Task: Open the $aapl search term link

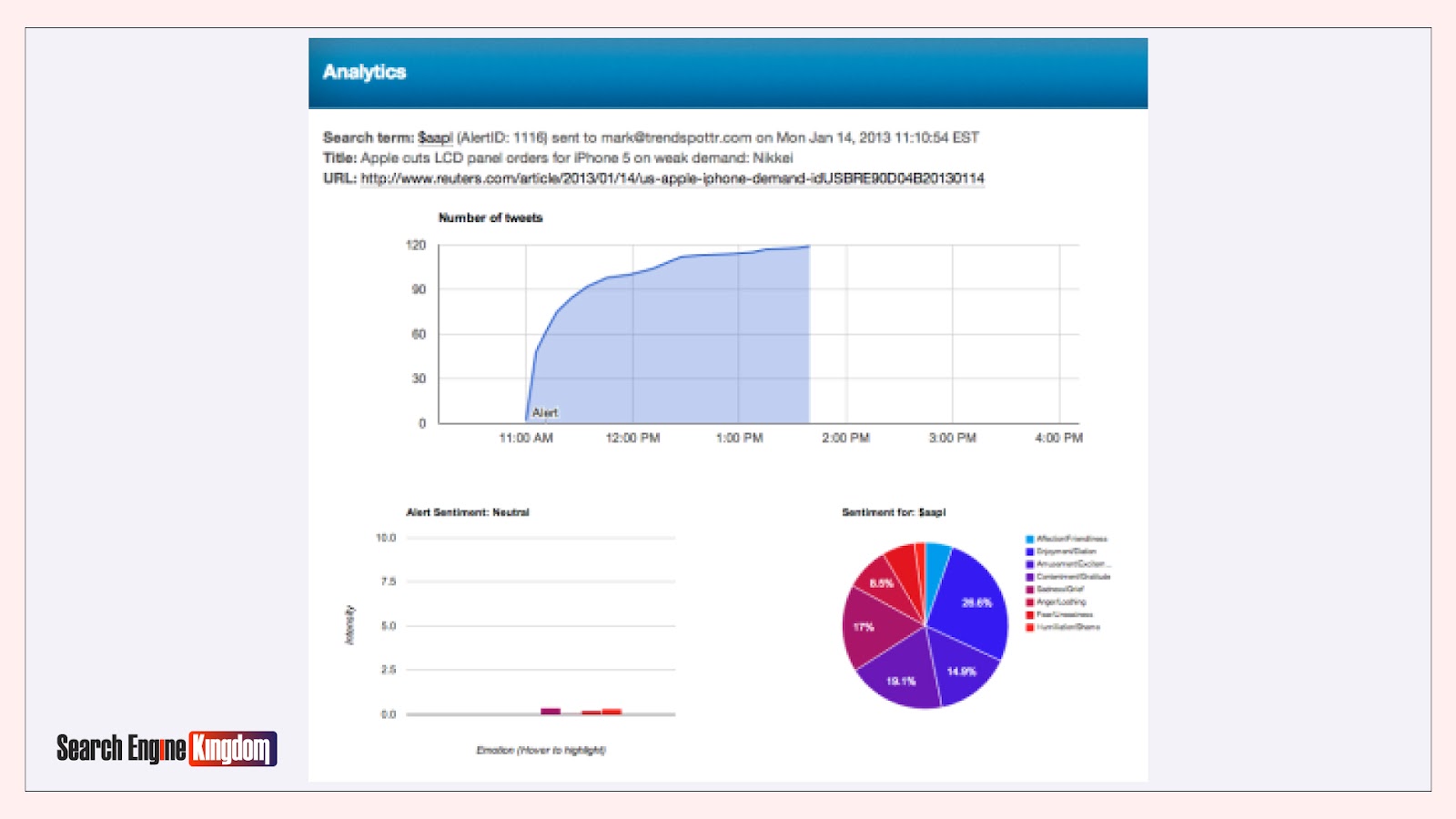Action: pyautogui.click(x=435, y=137)
